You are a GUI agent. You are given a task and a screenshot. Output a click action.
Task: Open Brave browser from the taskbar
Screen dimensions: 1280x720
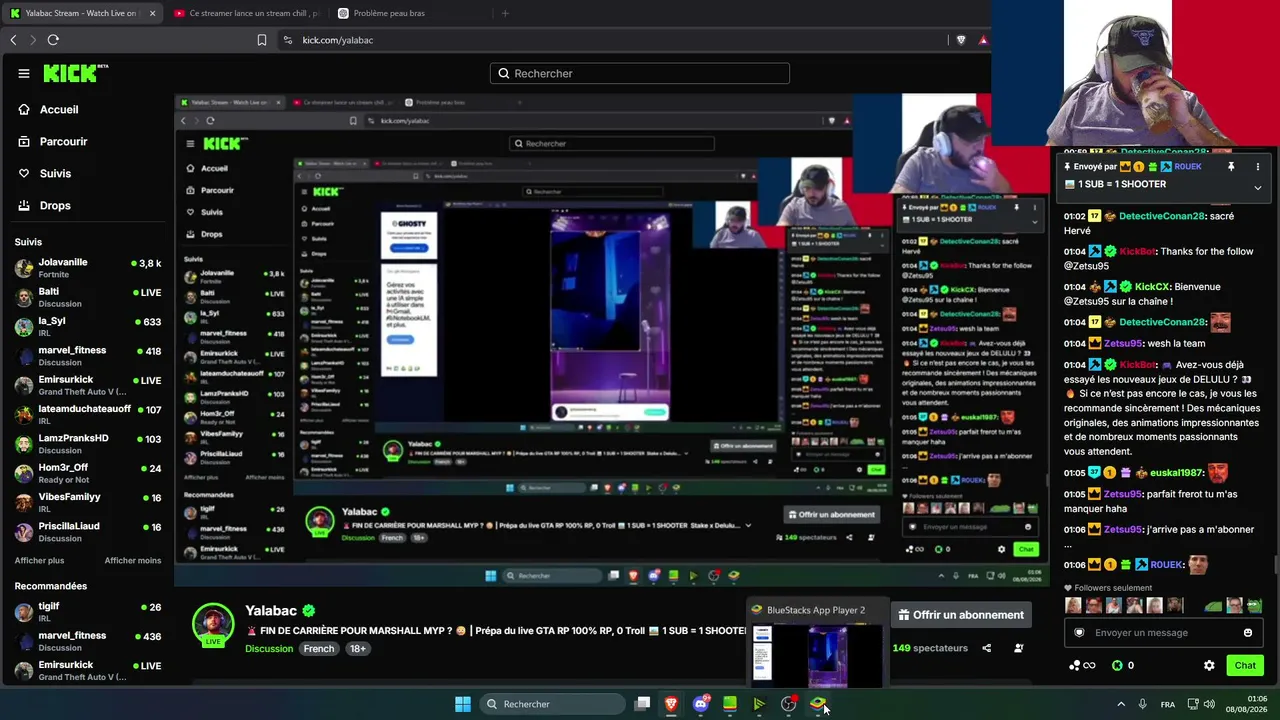[x=671, y=704]
